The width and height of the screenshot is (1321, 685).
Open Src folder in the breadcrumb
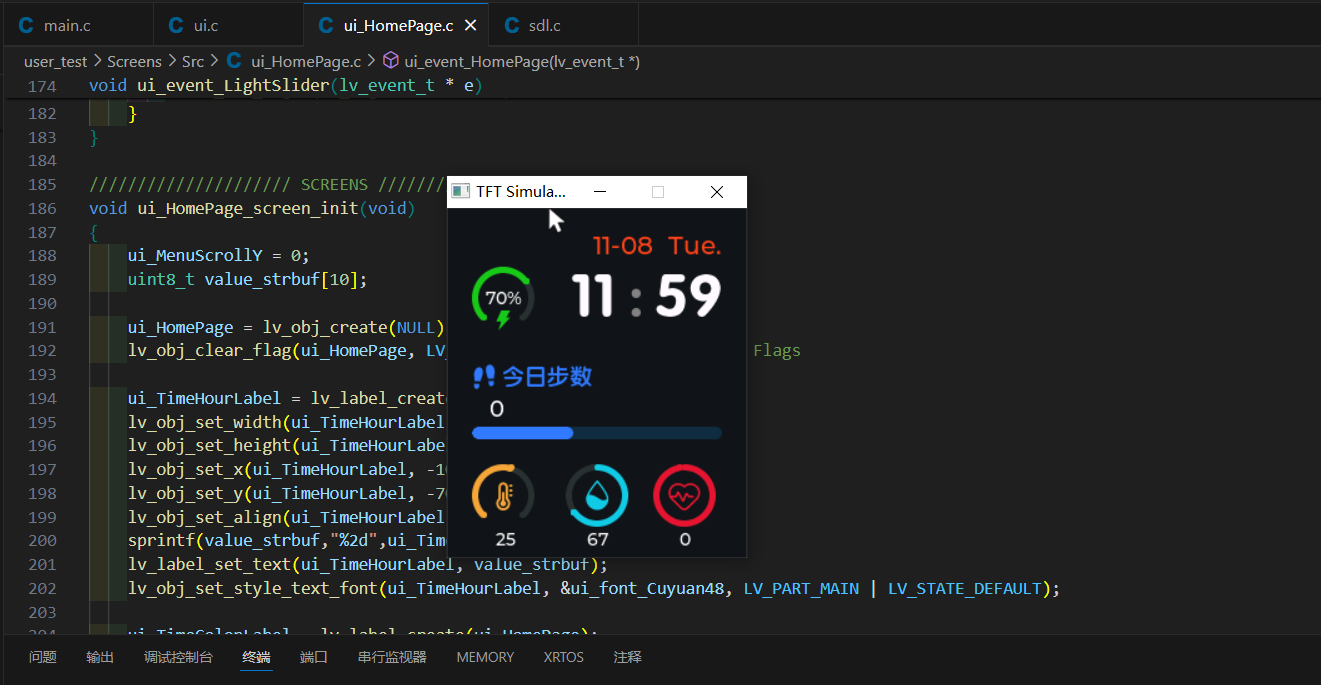(192, 61)
